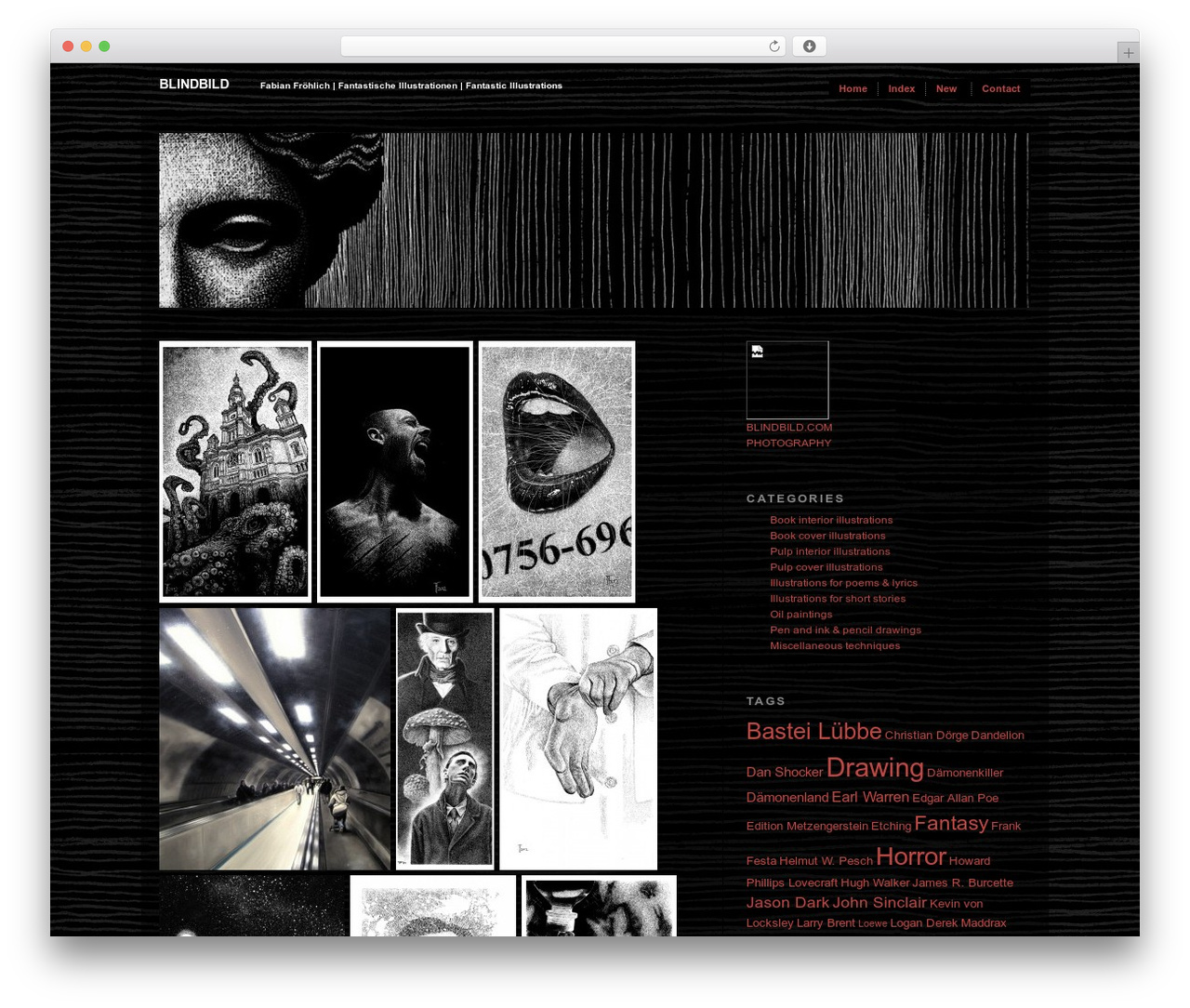
Task: Click the browser address bar
Action: pyautogui.click(x=562, y=46)
